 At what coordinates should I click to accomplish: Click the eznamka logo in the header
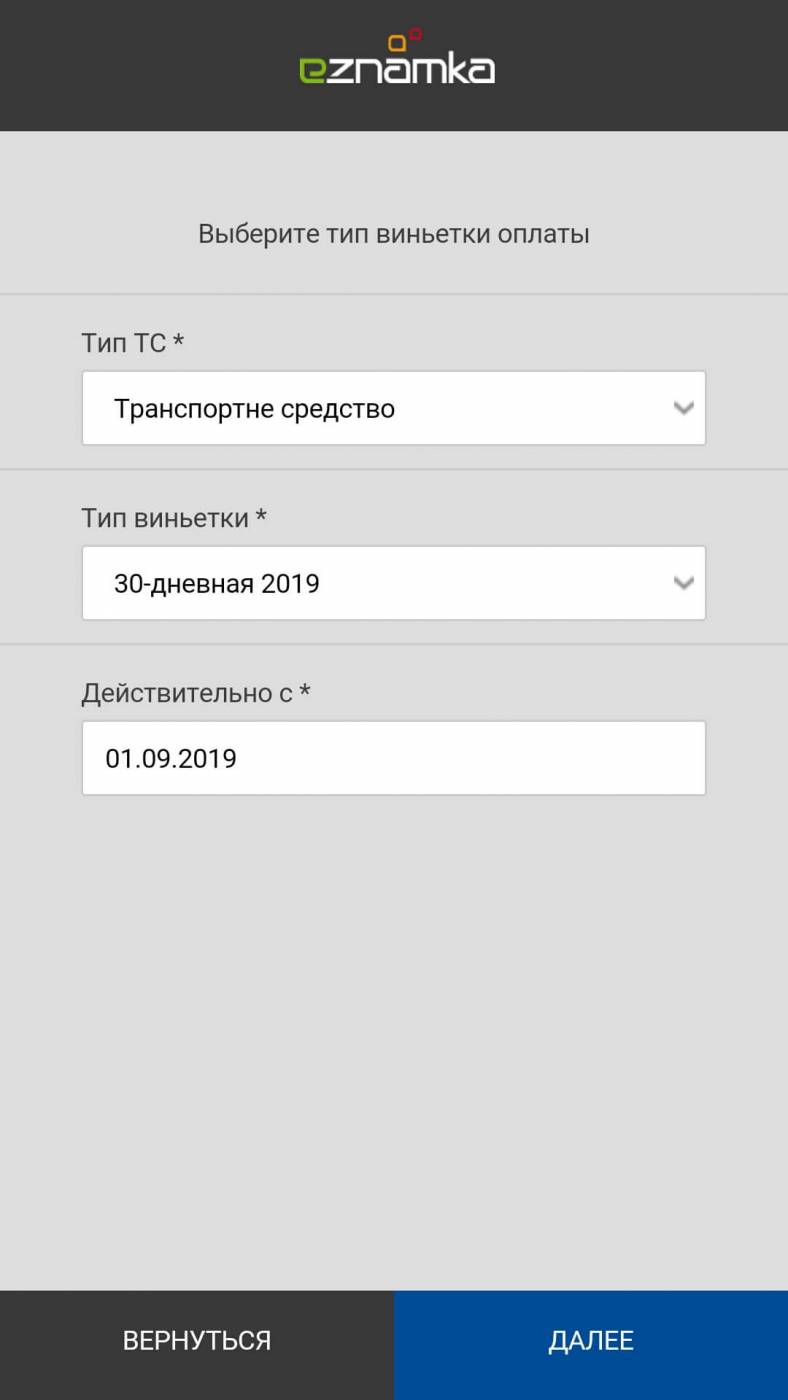[396, 62]
